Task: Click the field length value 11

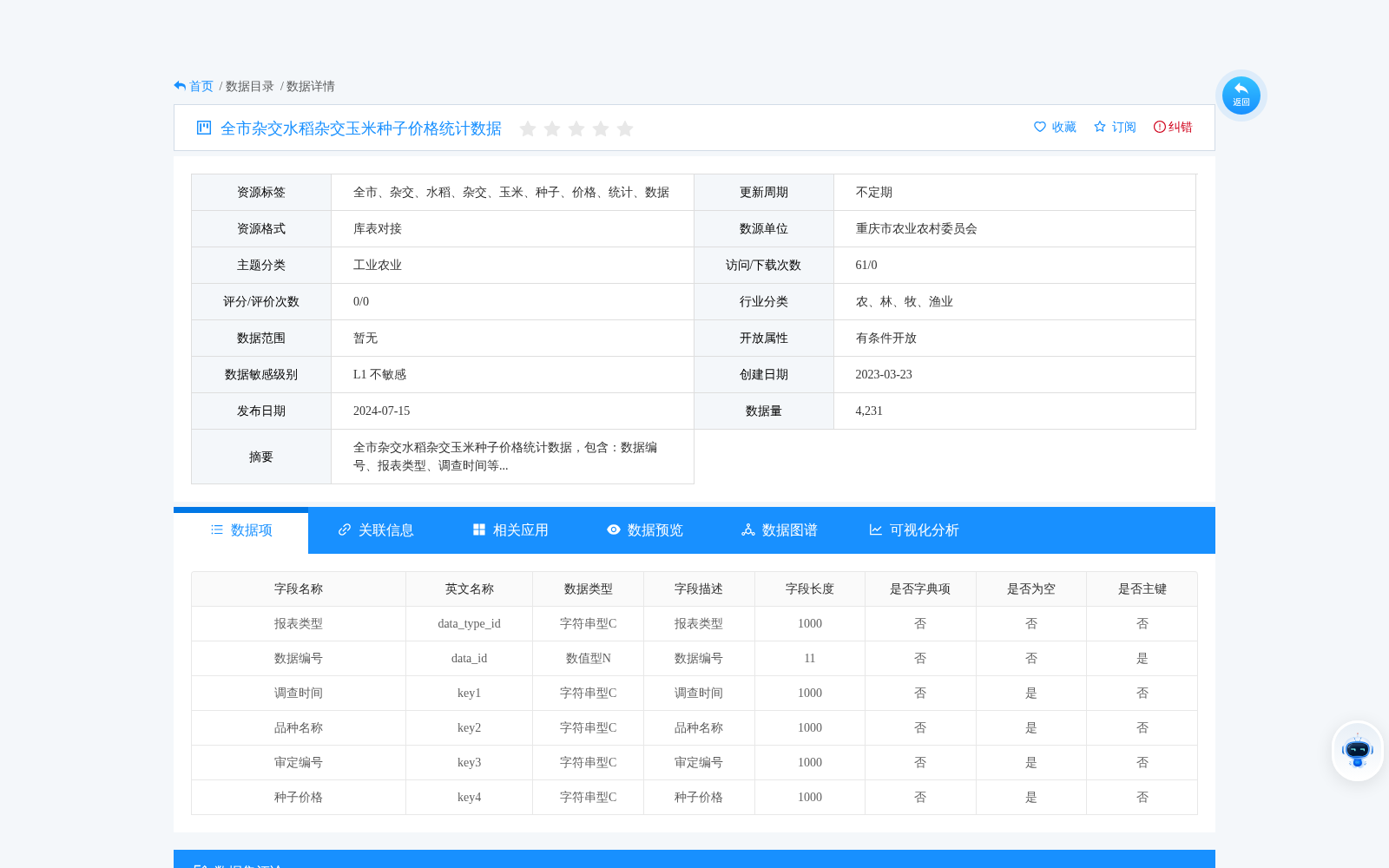Action: (810, 658)
